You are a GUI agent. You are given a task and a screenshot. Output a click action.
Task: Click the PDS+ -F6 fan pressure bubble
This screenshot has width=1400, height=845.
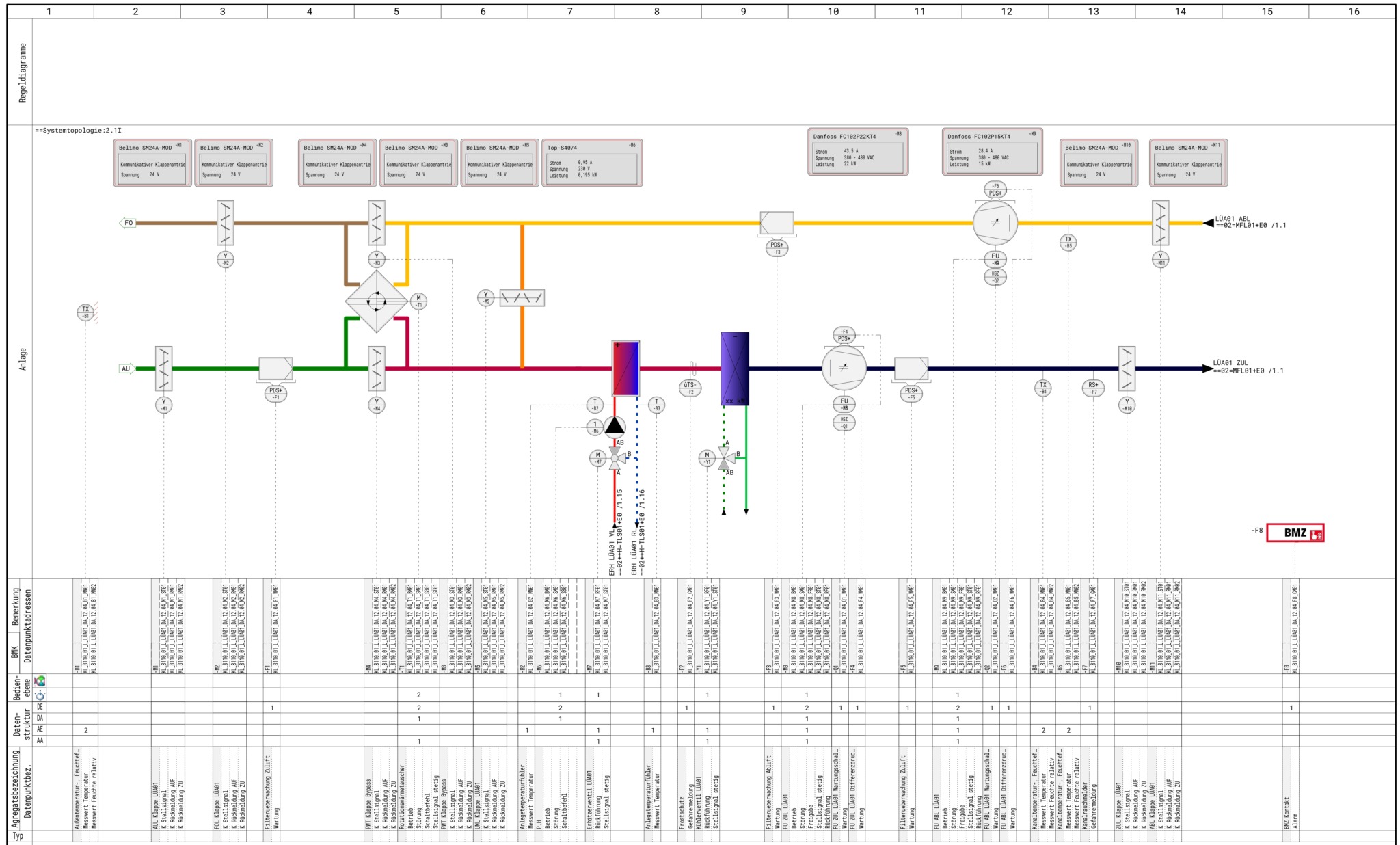point(995,189)
